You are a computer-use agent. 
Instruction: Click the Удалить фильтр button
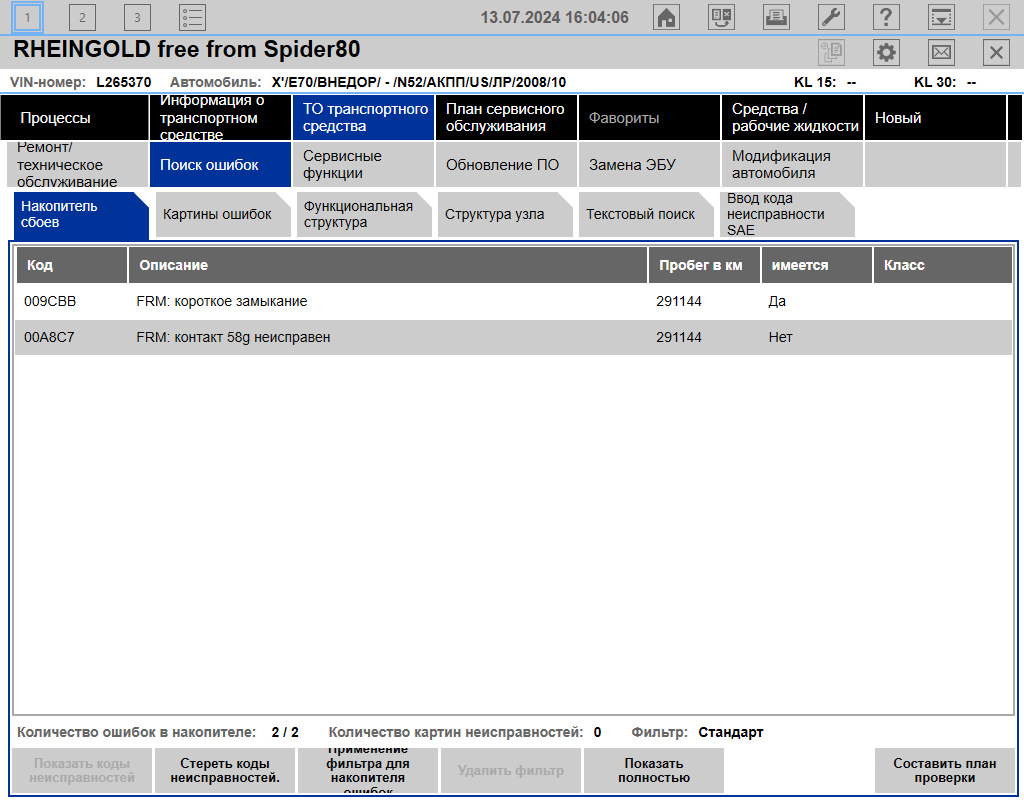(511, 771)
